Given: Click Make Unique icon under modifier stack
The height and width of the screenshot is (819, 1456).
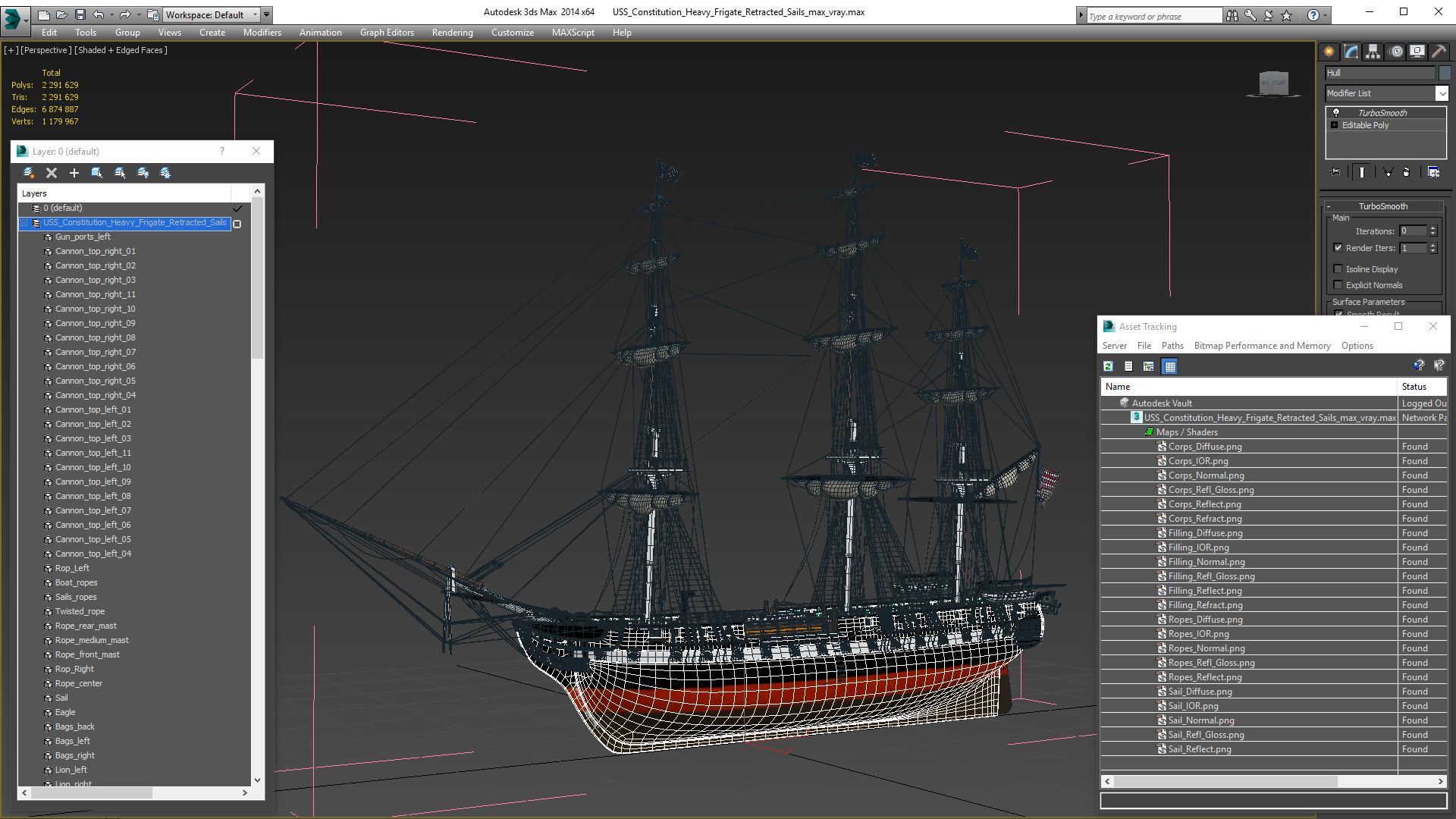Looking at the screenshot, I should (1388, 172).
